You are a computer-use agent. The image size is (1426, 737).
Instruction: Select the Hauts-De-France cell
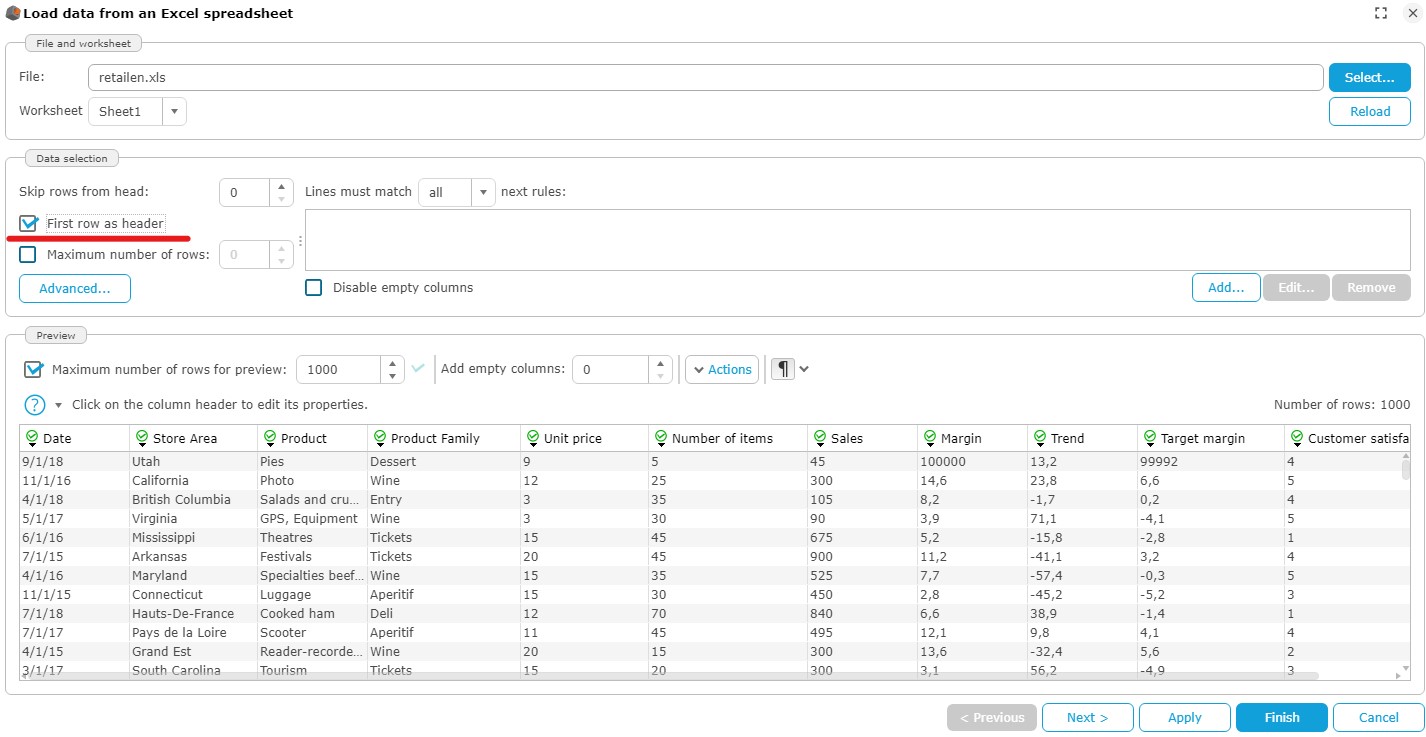[x=193, y=614]
